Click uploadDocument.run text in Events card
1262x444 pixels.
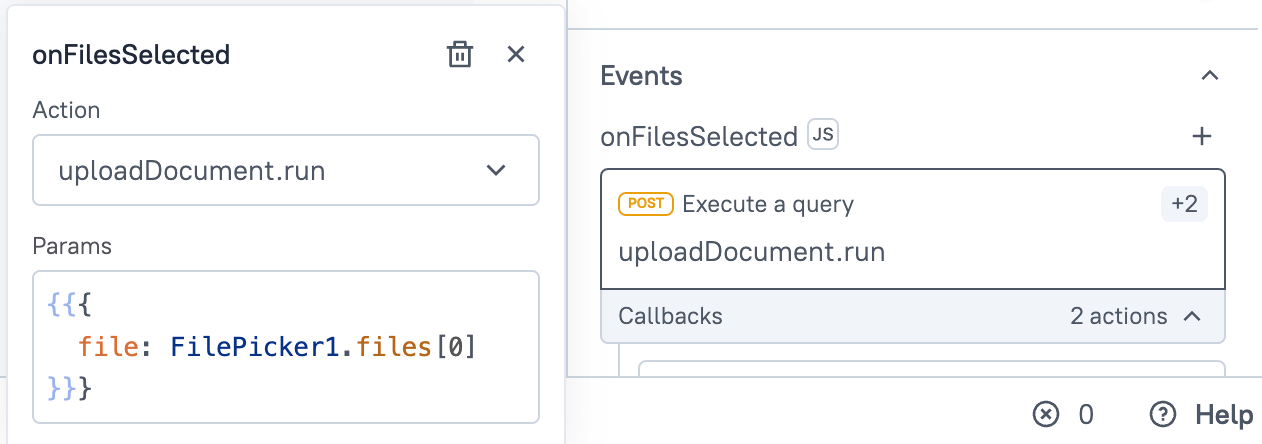pos(751,252)
